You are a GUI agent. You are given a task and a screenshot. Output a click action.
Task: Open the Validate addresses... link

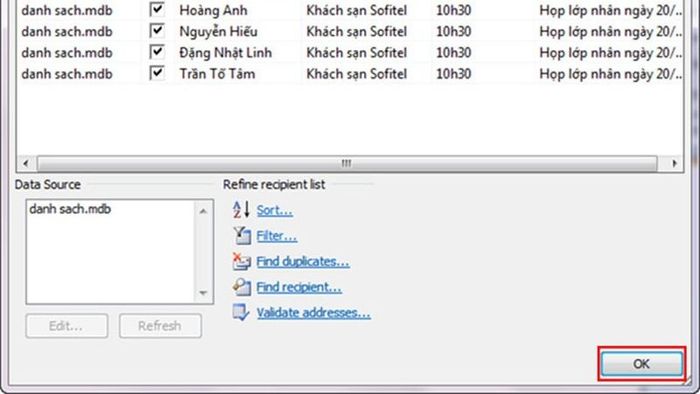click(313, 313)
